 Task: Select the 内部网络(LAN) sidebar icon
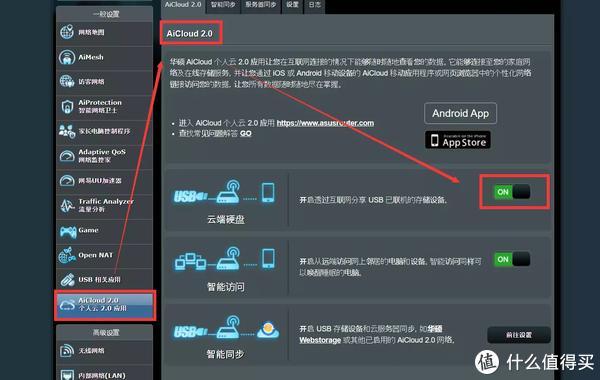pyautogui.click(x=67, y=375)
